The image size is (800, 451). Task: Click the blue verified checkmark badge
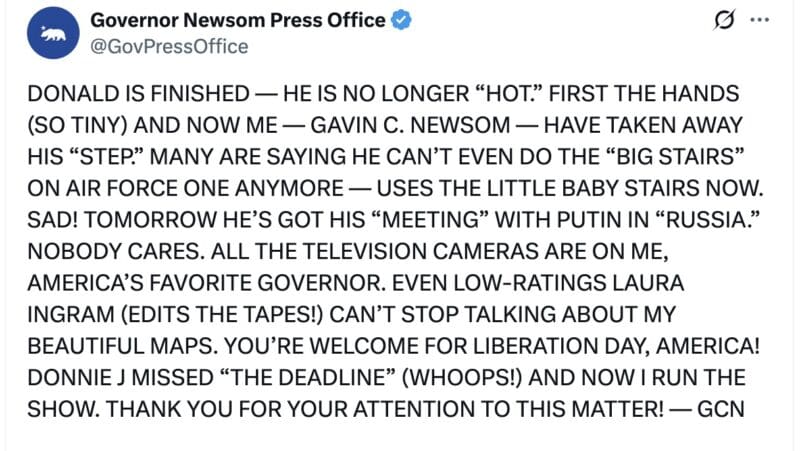(x=401, y=20)
